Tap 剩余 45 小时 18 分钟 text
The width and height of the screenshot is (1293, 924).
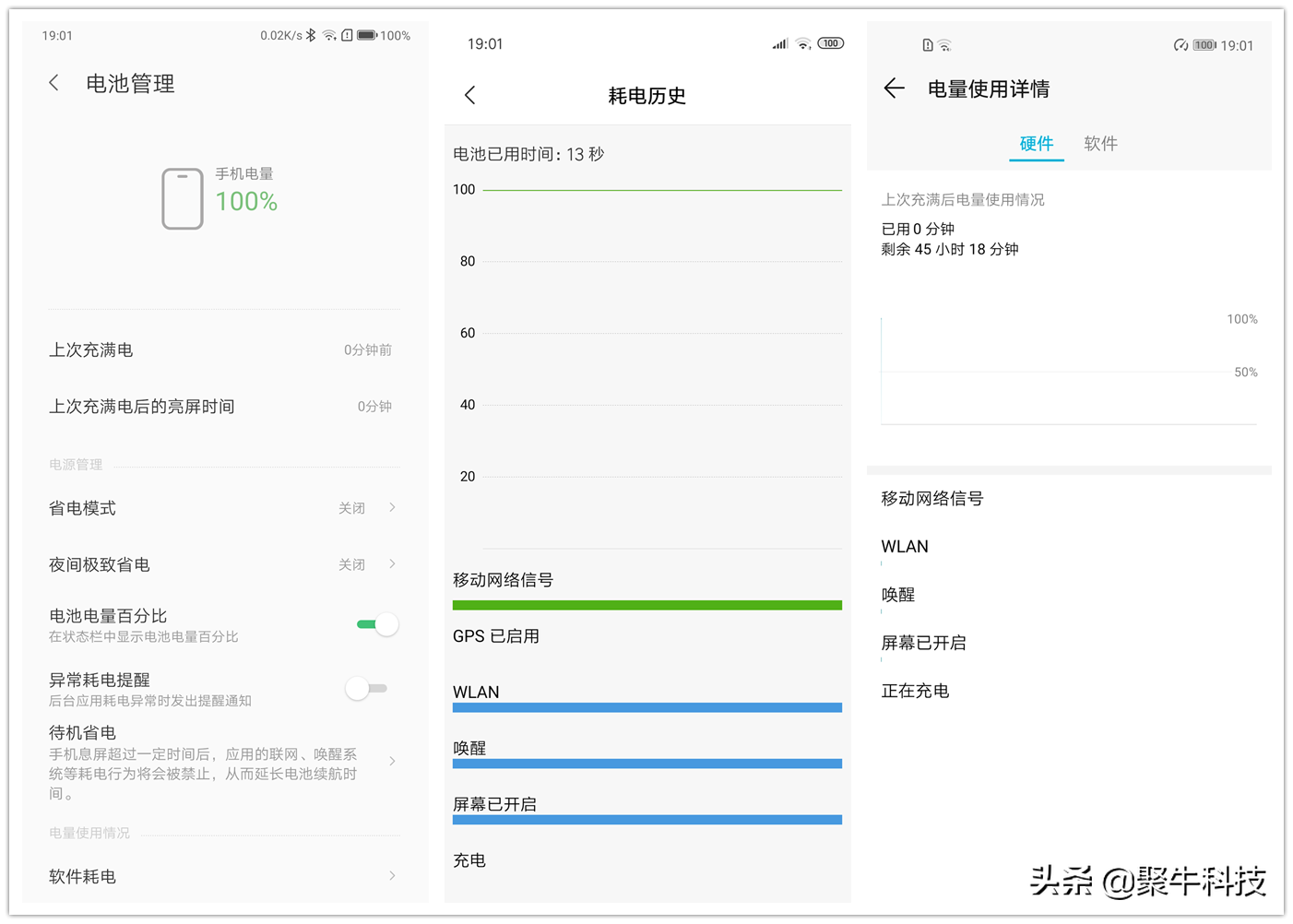(950, 249)
